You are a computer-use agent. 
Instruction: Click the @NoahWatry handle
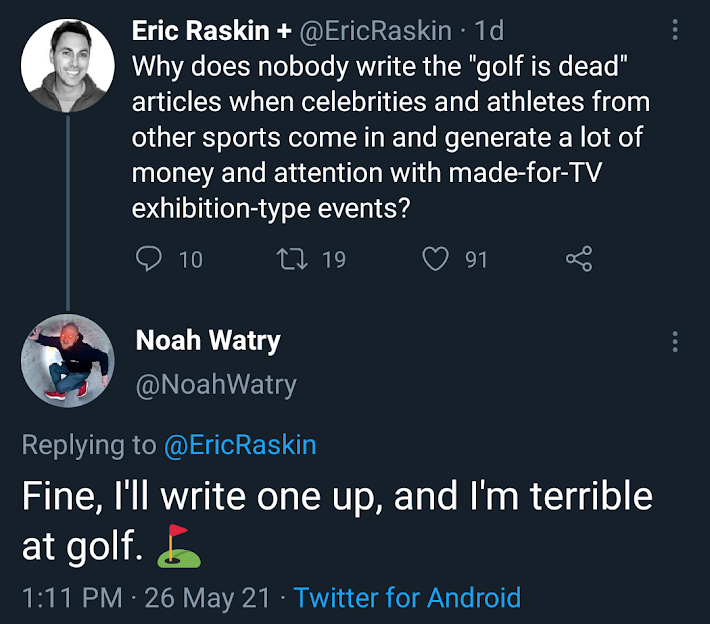216,384
